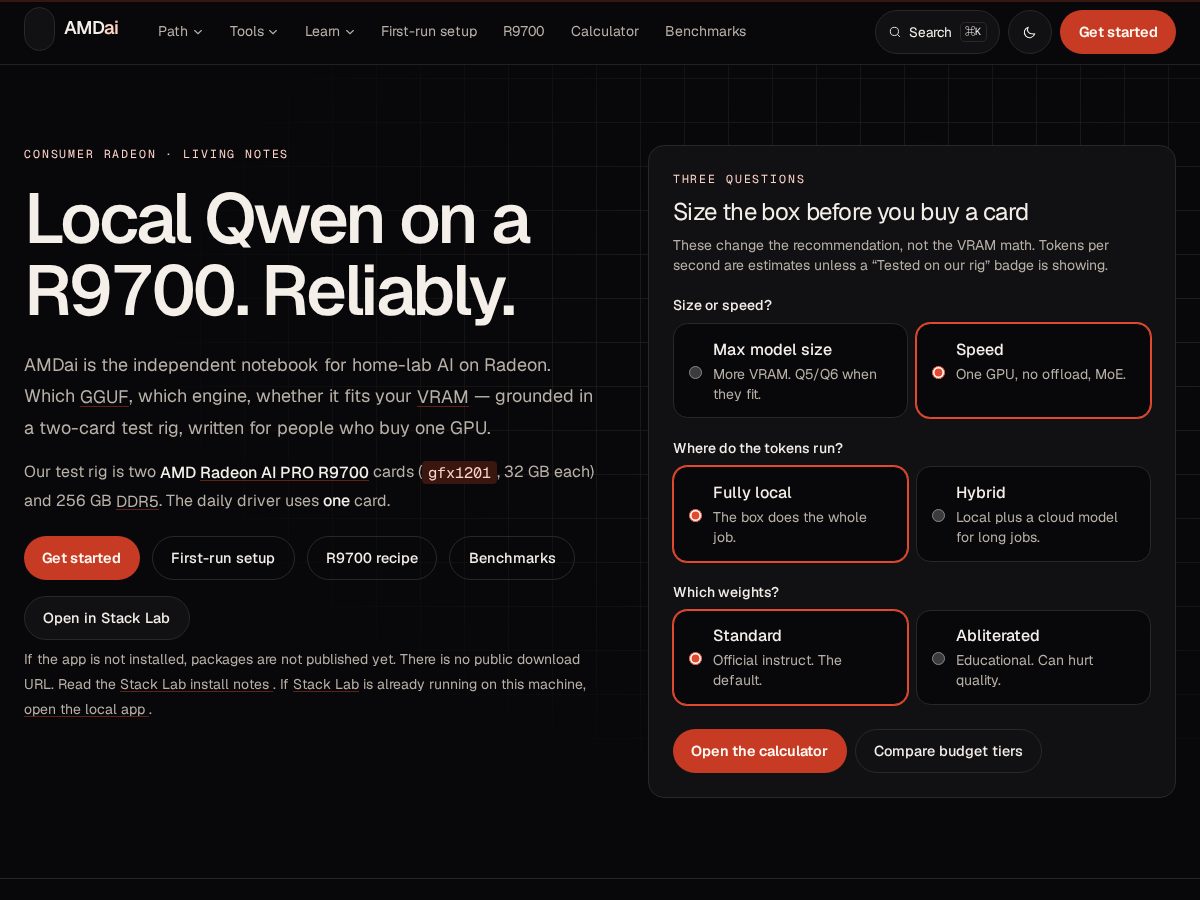Screen dimensions: 1200x900
Task: Click Benchmarks button next to R9700 recipe
Action: pos(512,558)
